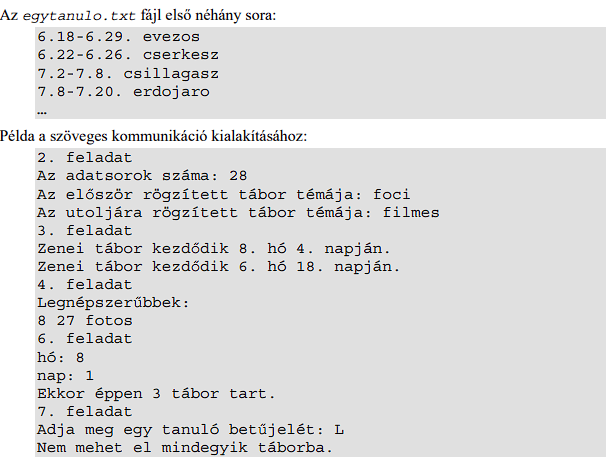The height and width of the screenshot is (468, 614).
Task: Click the line '6.18-6.29. evezos'
Action: (x=119, y=37)
